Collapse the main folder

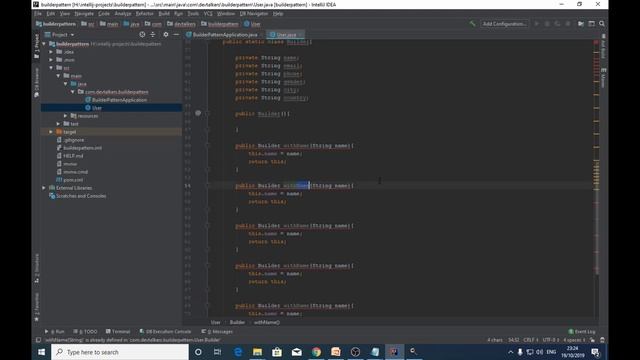coord(58,76)
